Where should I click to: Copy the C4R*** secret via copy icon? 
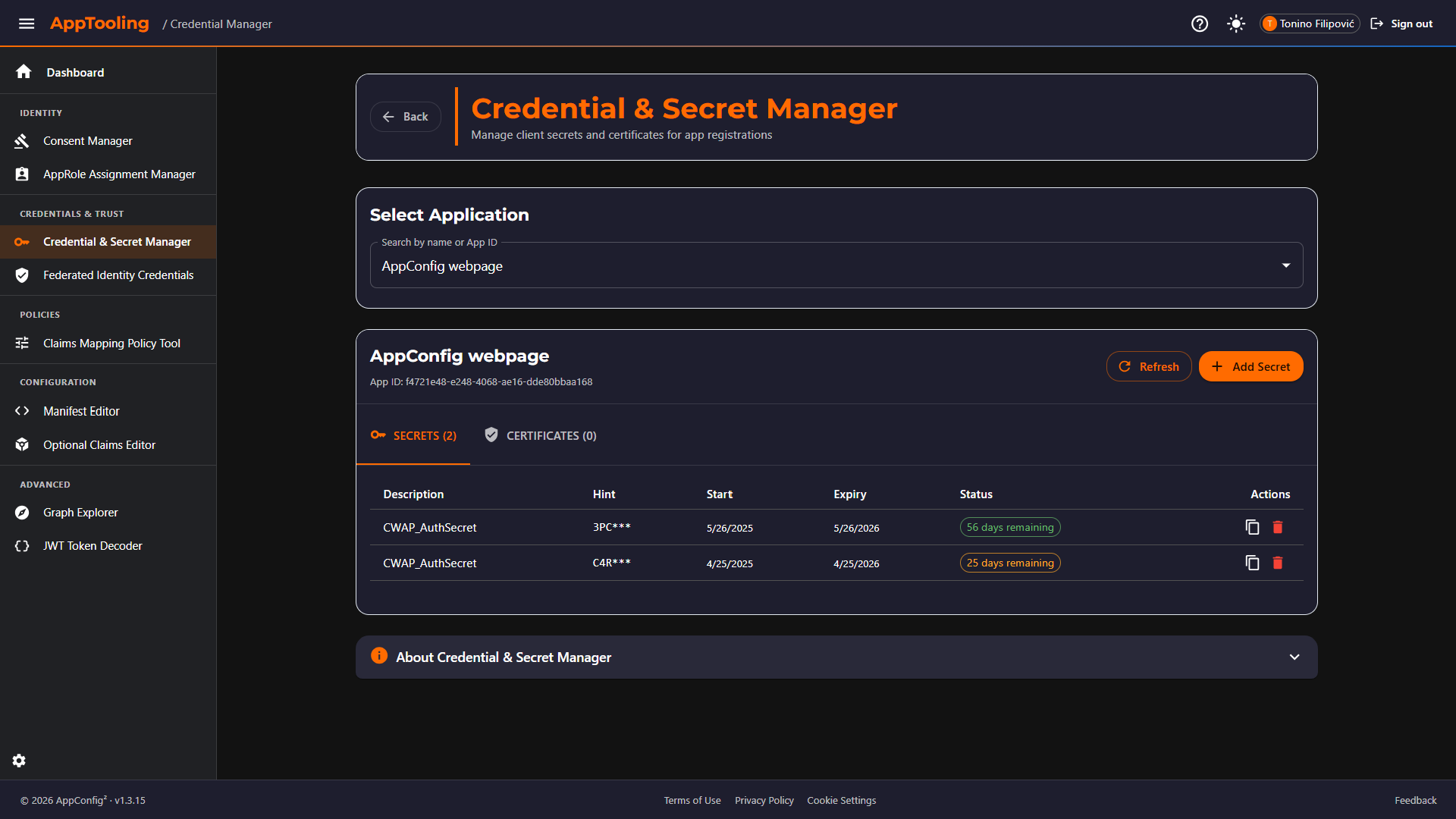[1252, 563]
